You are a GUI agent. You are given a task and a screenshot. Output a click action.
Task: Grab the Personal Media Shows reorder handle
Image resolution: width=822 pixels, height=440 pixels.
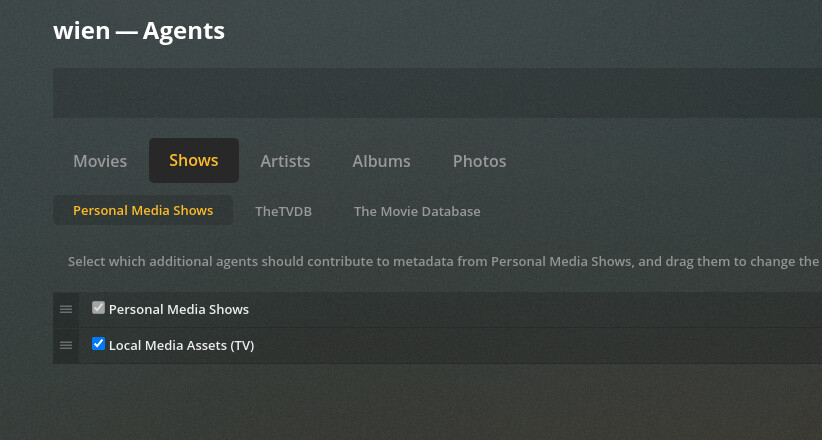coord(66,309)
